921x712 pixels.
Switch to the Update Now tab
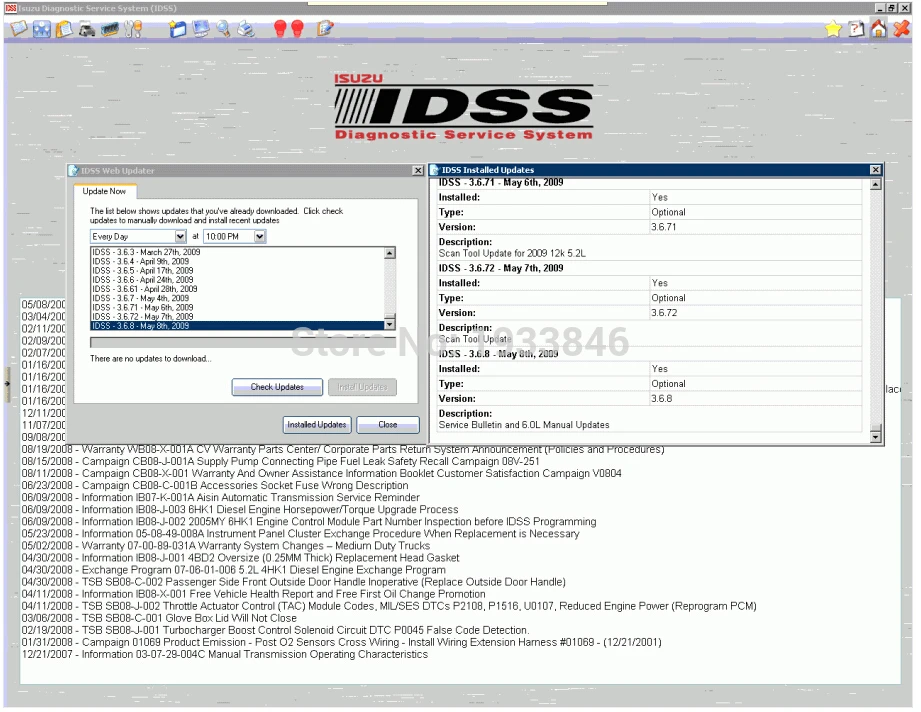coord(104,191)
